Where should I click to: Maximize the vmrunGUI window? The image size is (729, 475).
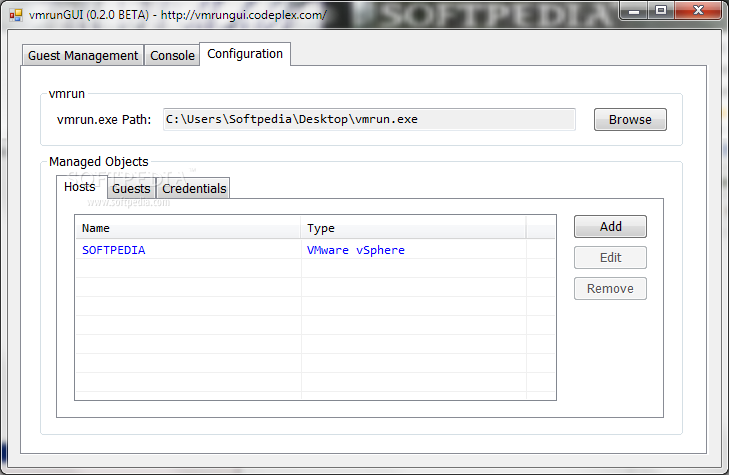pyautogui.click(x=660, y=10)
